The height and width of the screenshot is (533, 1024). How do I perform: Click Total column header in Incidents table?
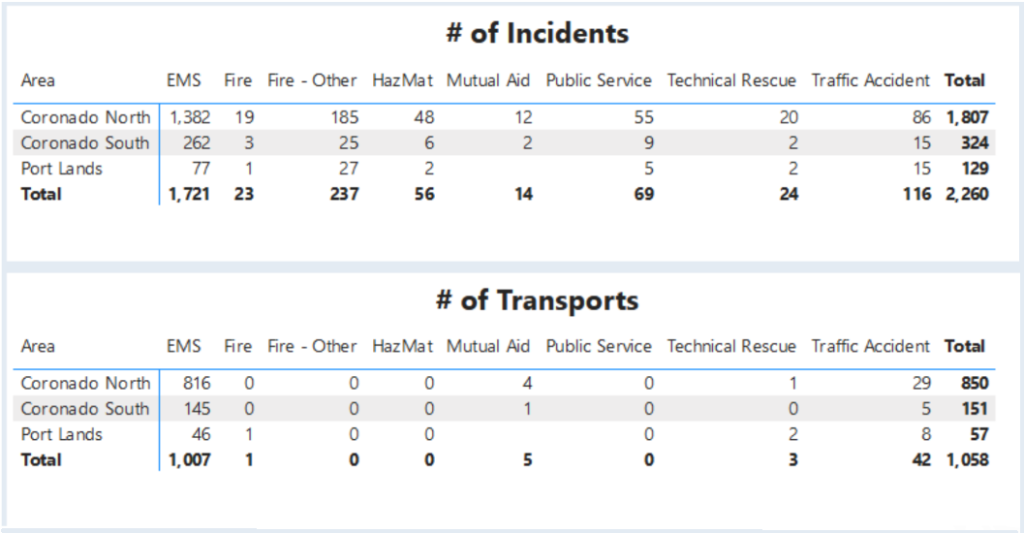[x=965, y=80]
